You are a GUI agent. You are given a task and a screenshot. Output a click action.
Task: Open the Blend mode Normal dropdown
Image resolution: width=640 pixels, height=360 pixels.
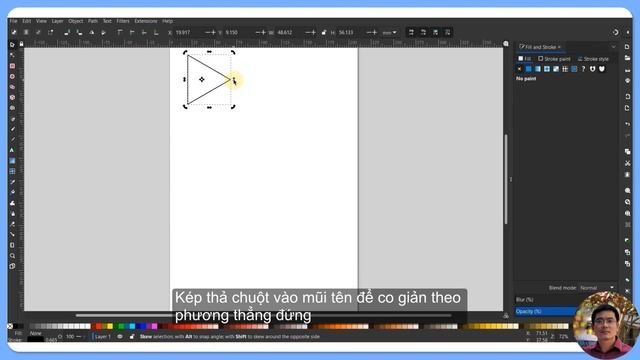tap(597, 288)
